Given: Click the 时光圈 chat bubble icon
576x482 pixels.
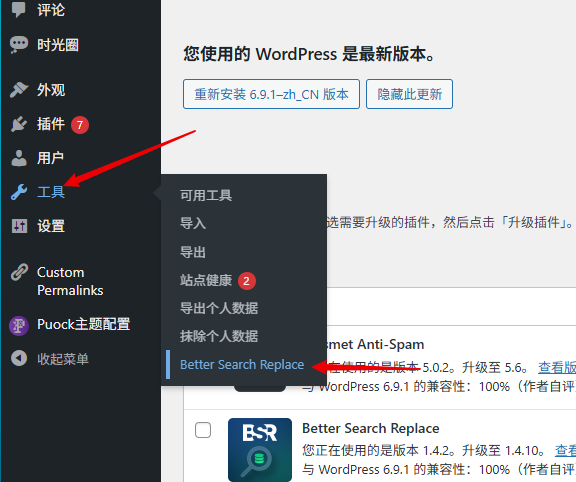Looking at the screenshot, I should pyautogui.click(x=19, y=45).
